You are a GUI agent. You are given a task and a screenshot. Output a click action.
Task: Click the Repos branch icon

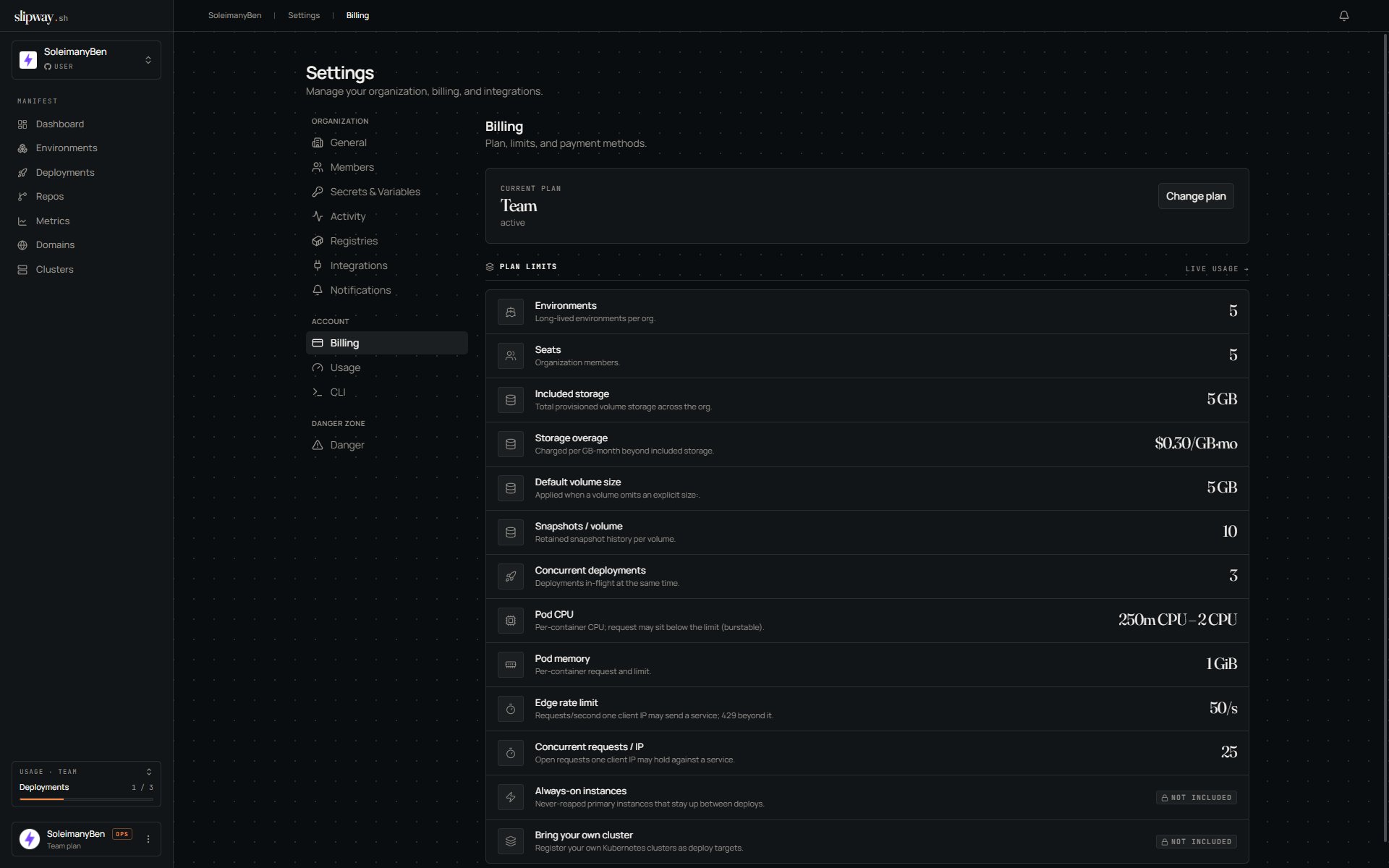22,197
